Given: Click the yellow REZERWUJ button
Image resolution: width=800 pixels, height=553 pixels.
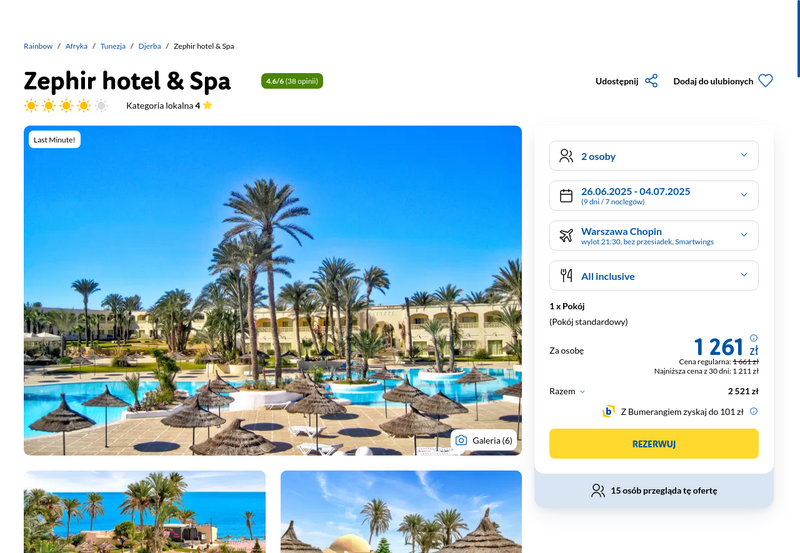Looking at the screenshot, I should tap(654, 444).
